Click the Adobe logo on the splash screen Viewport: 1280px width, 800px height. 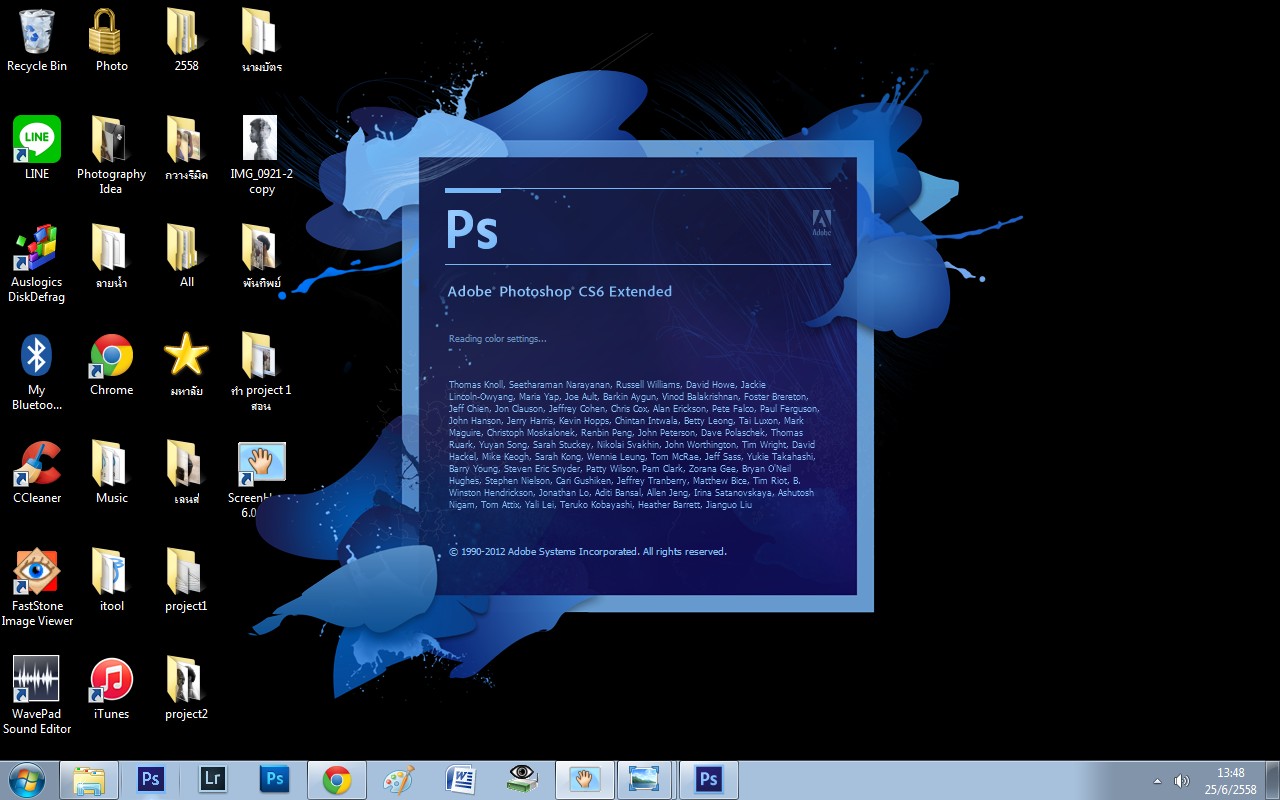coord(821,223)
